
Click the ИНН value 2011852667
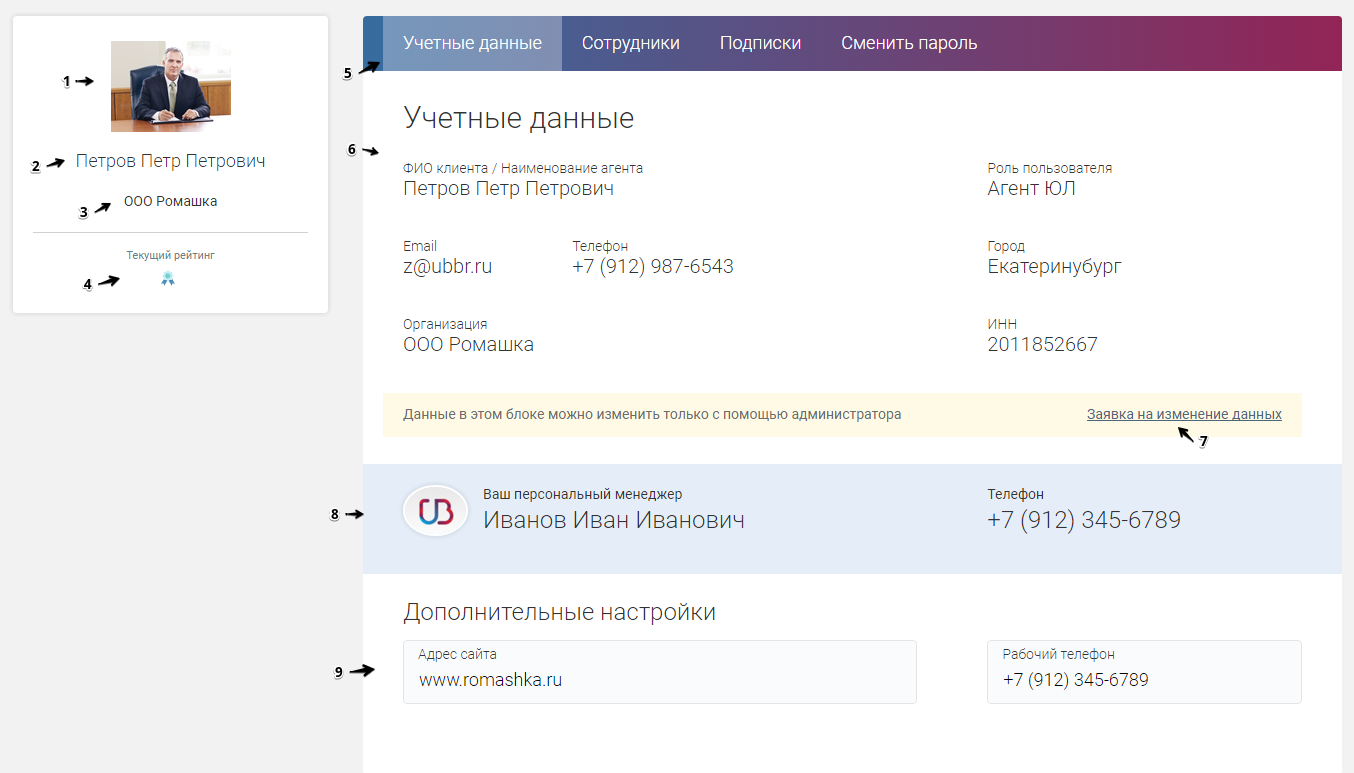(1042, 345)
